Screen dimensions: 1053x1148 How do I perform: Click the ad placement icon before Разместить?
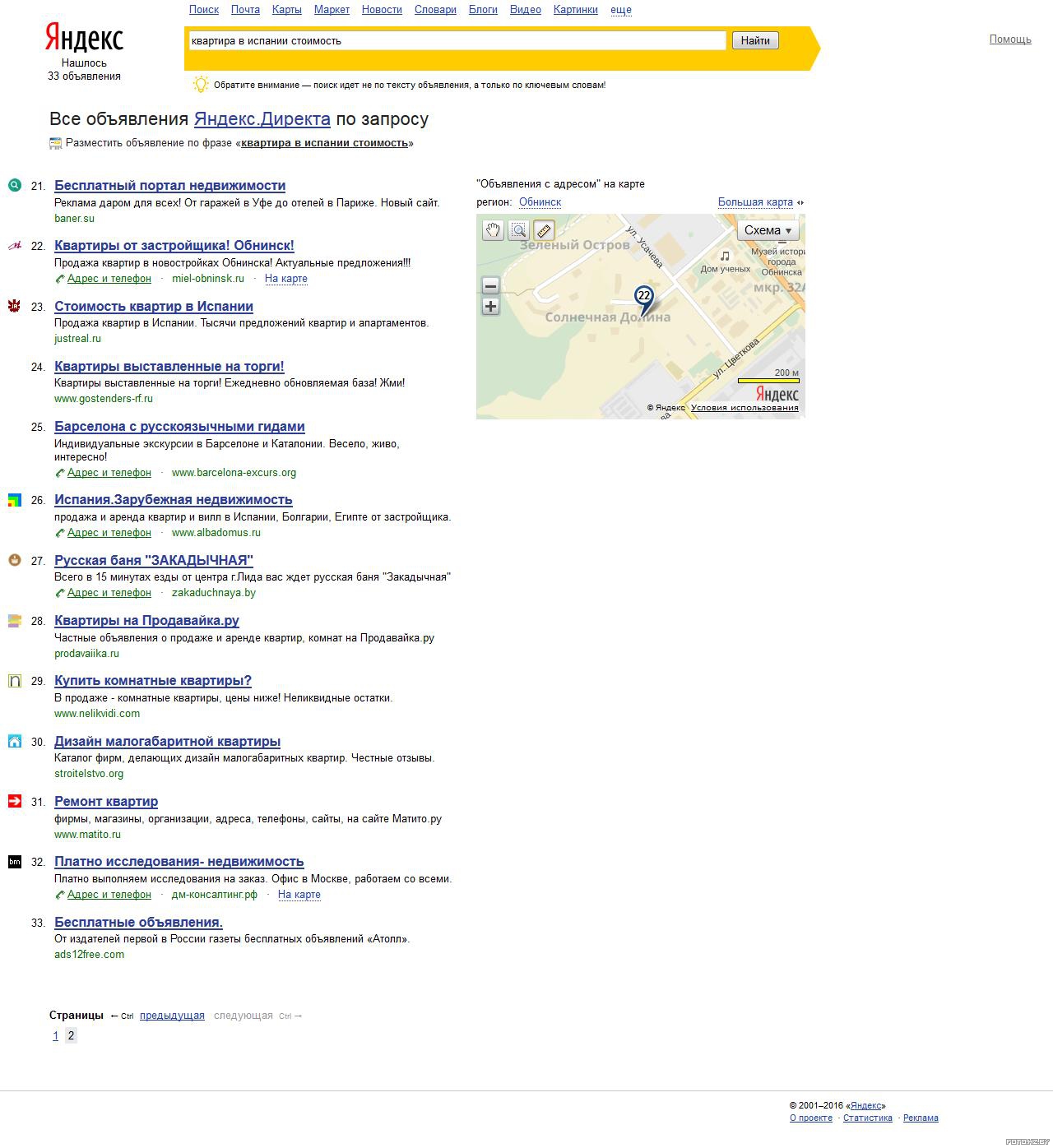pyautogui.click(x=55, y=143)
